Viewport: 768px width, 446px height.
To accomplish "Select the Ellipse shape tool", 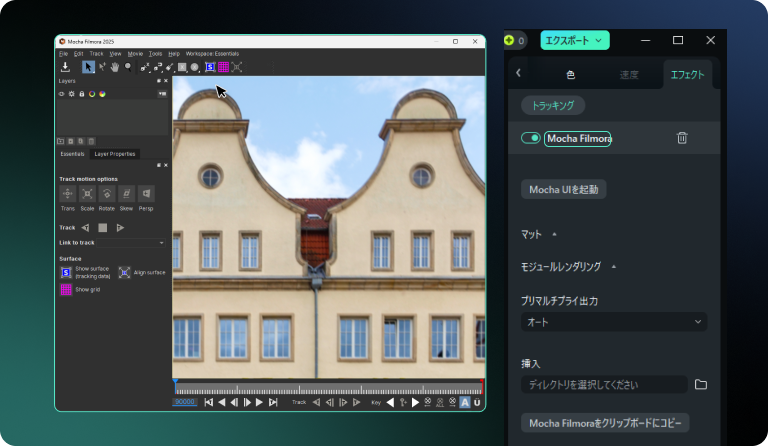I will click(195, 68).
